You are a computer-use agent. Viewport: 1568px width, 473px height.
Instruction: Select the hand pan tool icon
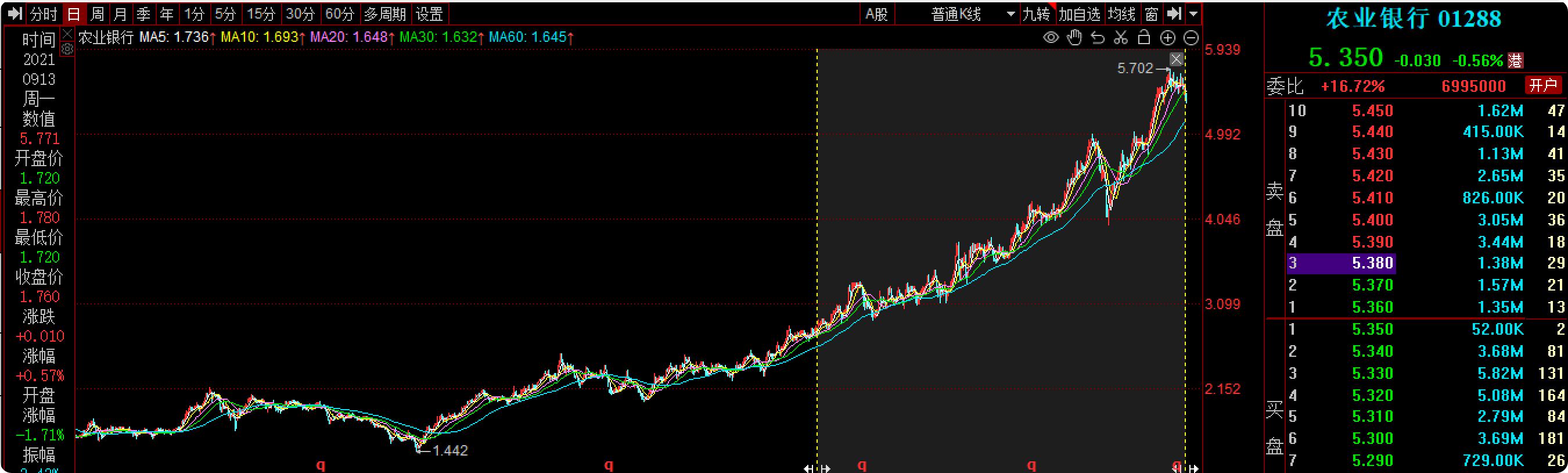tap(1074, 38)
